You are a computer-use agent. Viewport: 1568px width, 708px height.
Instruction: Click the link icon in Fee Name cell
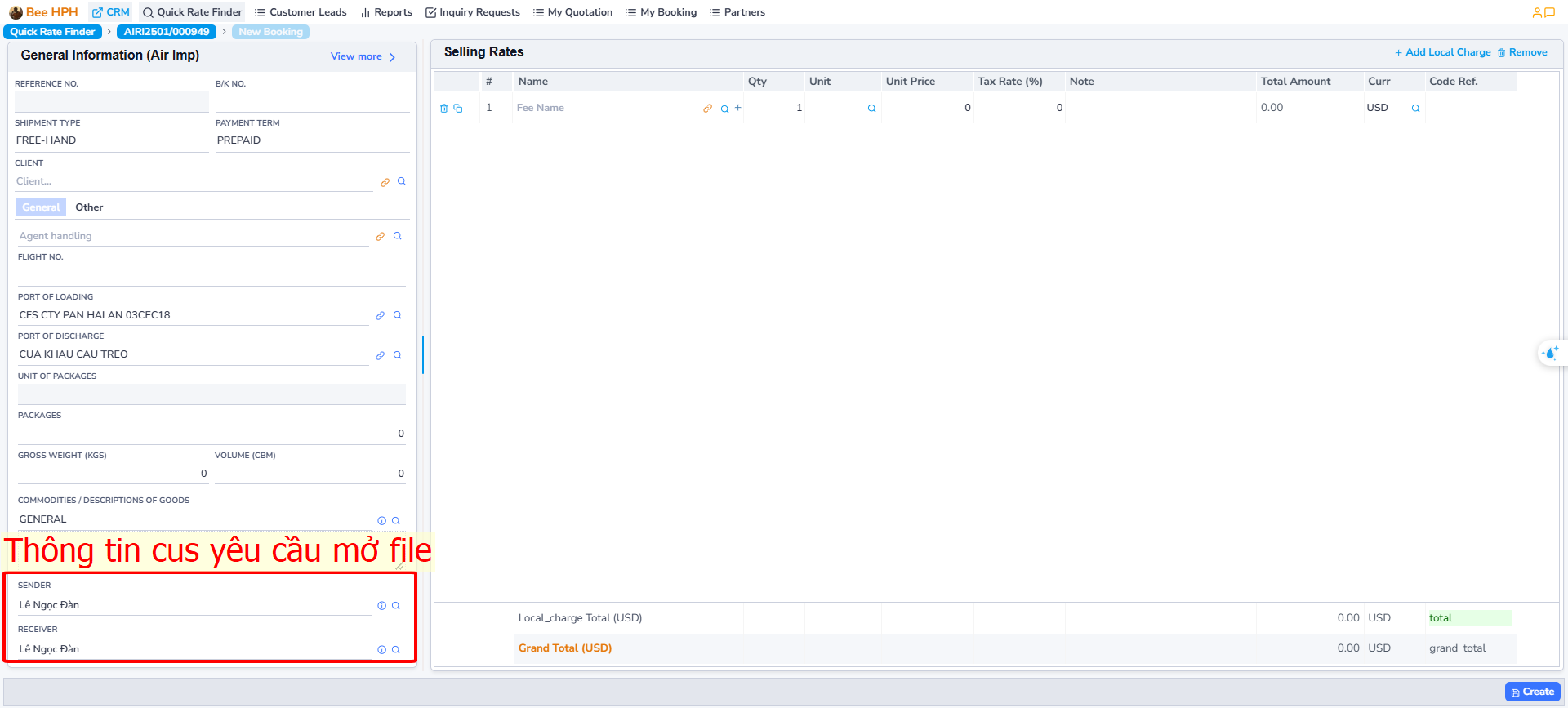click(x=707, y=109)
